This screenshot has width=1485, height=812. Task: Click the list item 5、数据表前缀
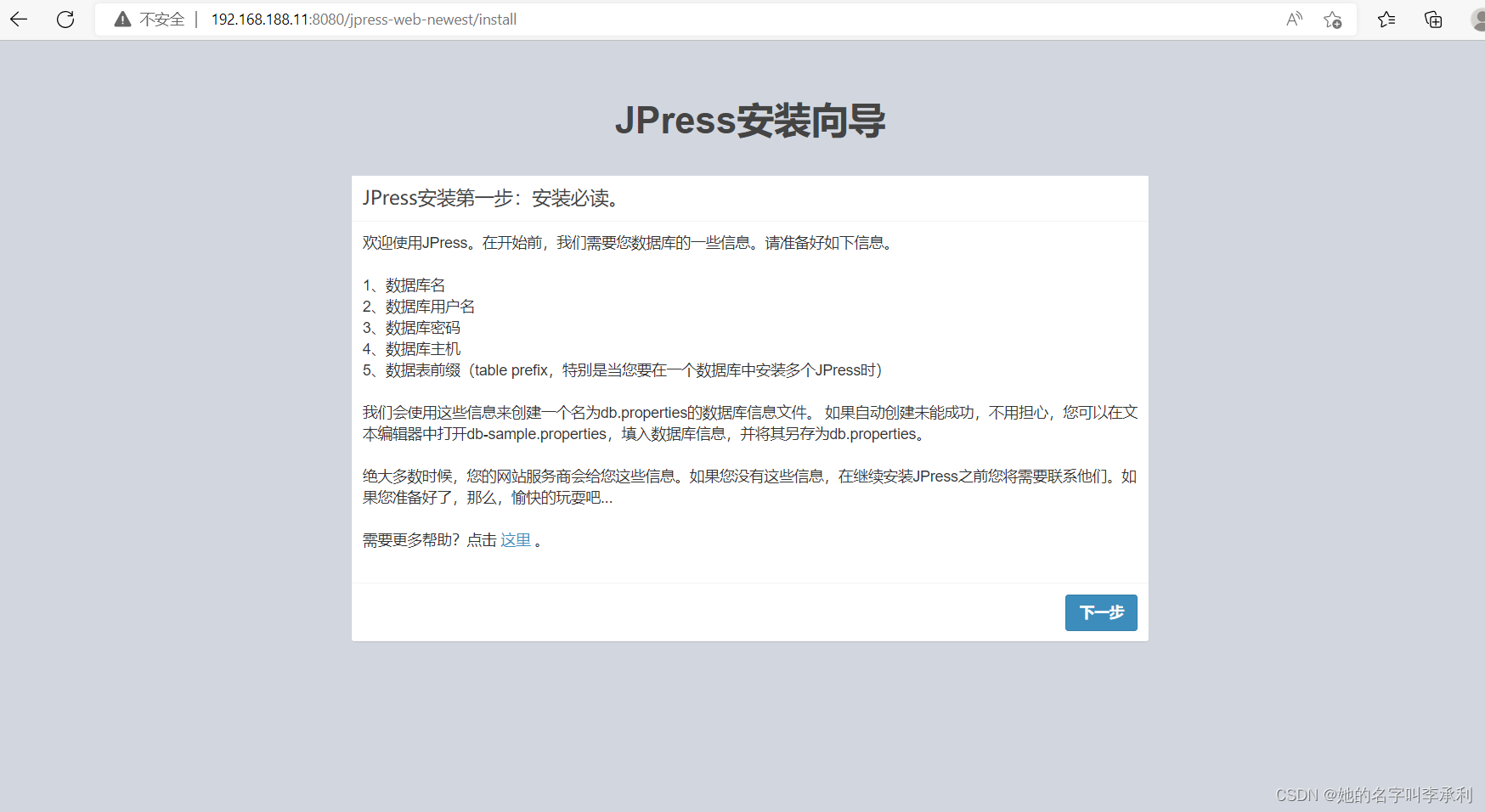[623, 370]
